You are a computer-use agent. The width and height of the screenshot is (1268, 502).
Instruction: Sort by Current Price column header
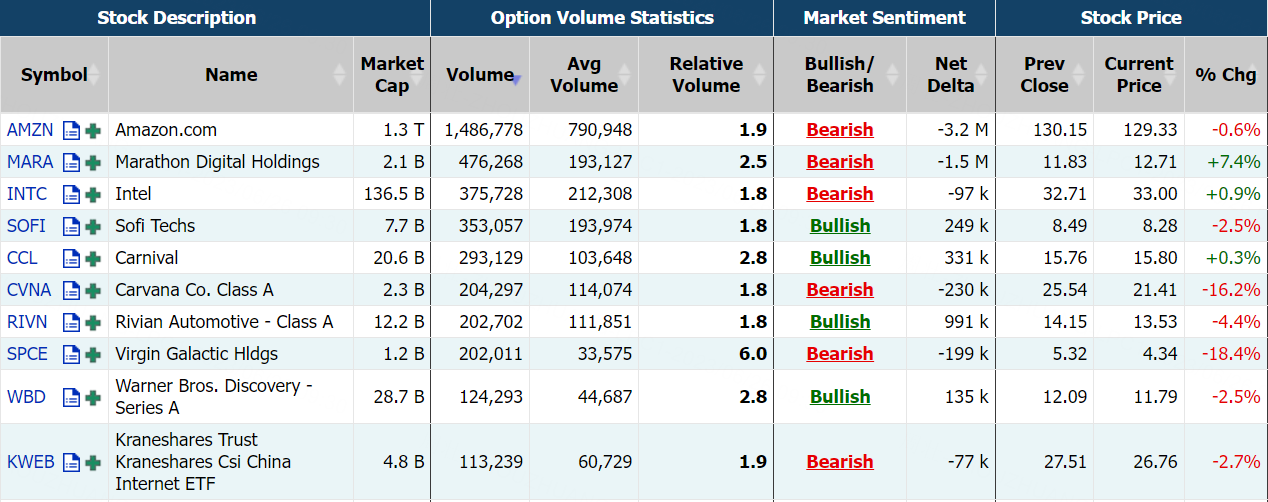coord(1139,75)
